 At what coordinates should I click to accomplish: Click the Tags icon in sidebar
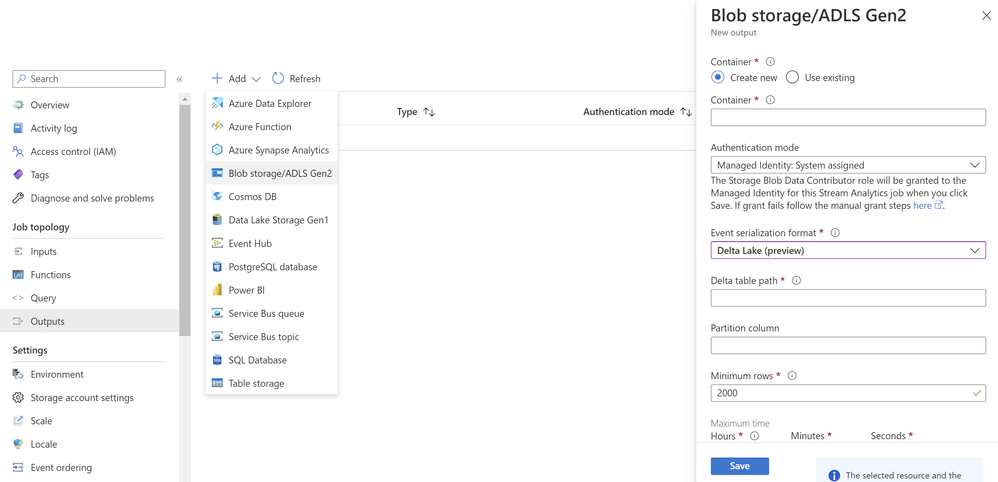pos(18,175)
